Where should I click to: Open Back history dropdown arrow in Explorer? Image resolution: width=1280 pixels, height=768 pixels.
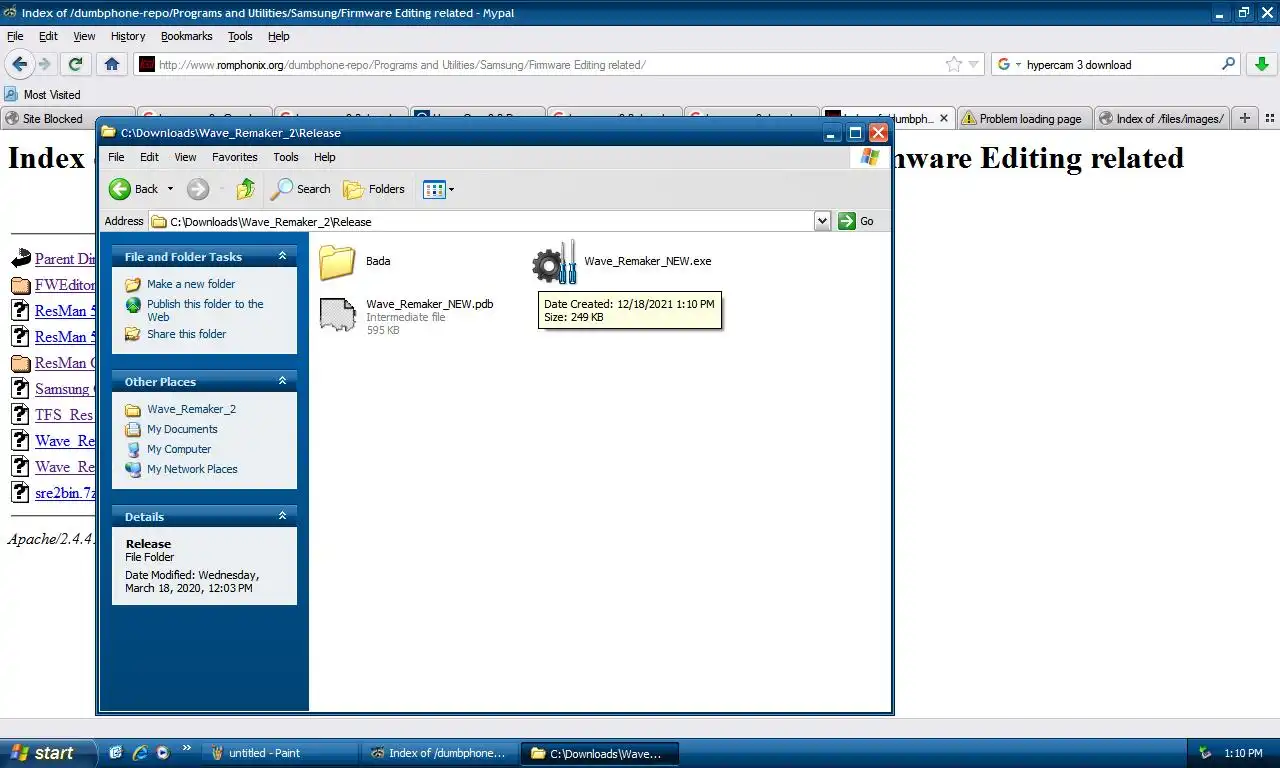tap(170, 189)
